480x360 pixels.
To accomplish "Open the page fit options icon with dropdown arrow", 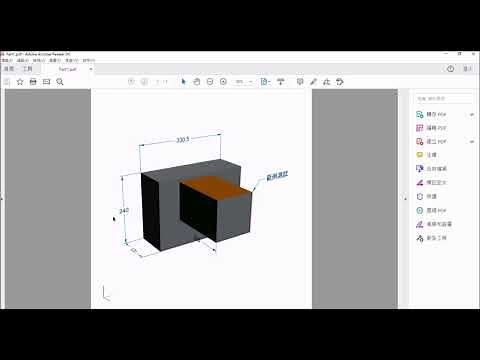I will (265, 82).
